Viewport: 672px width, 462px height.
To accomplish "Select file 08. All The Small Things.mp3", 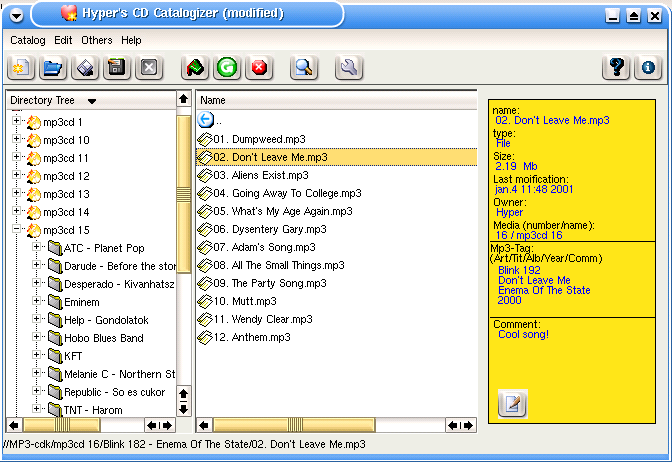I will tap(279, 265).
